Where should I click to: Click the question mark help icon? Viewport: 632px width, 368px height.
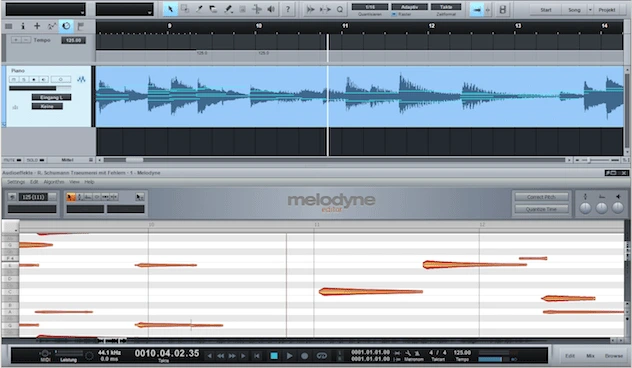(288, 9)
